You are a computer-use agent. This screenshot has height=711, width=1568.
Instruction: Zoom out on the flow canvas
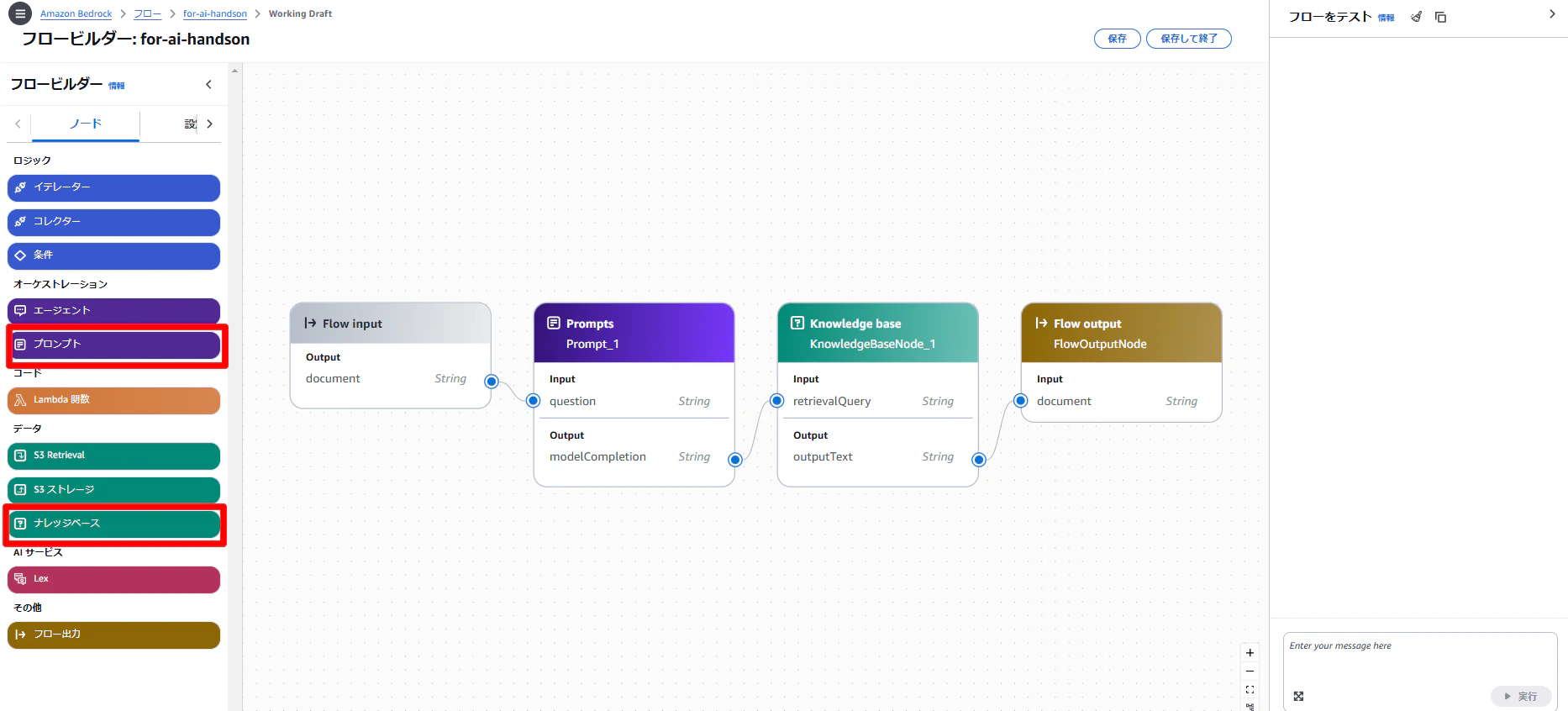click(1250, 671)
